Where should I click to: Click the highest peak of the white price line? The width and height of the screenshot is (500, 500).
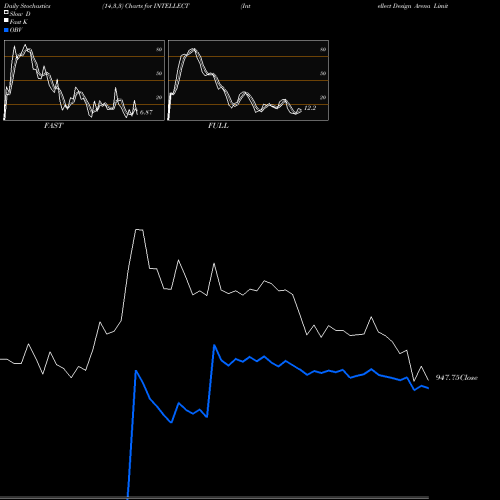[139, 229]
